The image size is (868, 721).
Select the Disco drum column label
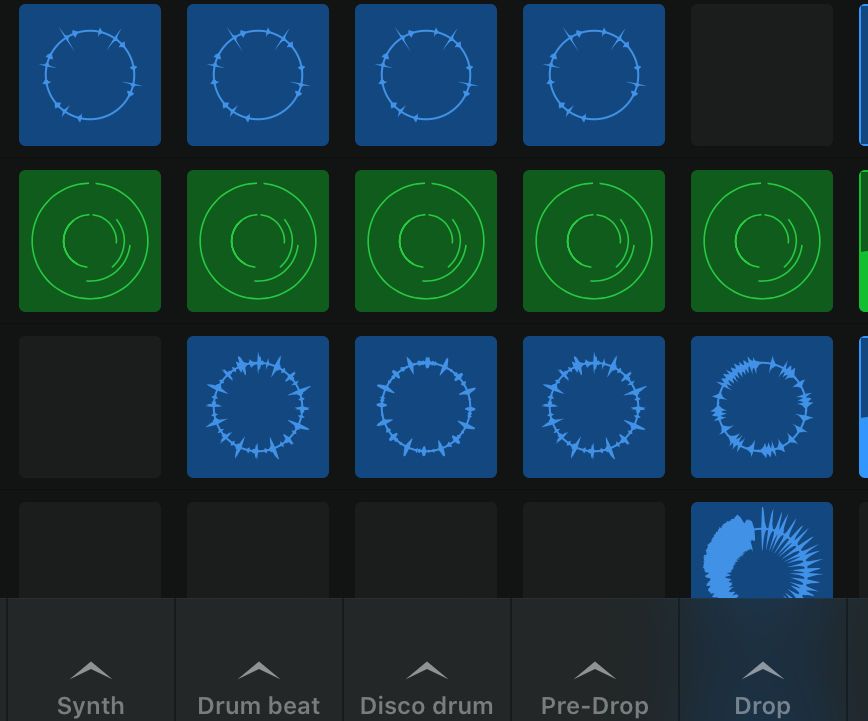(426, 705)
